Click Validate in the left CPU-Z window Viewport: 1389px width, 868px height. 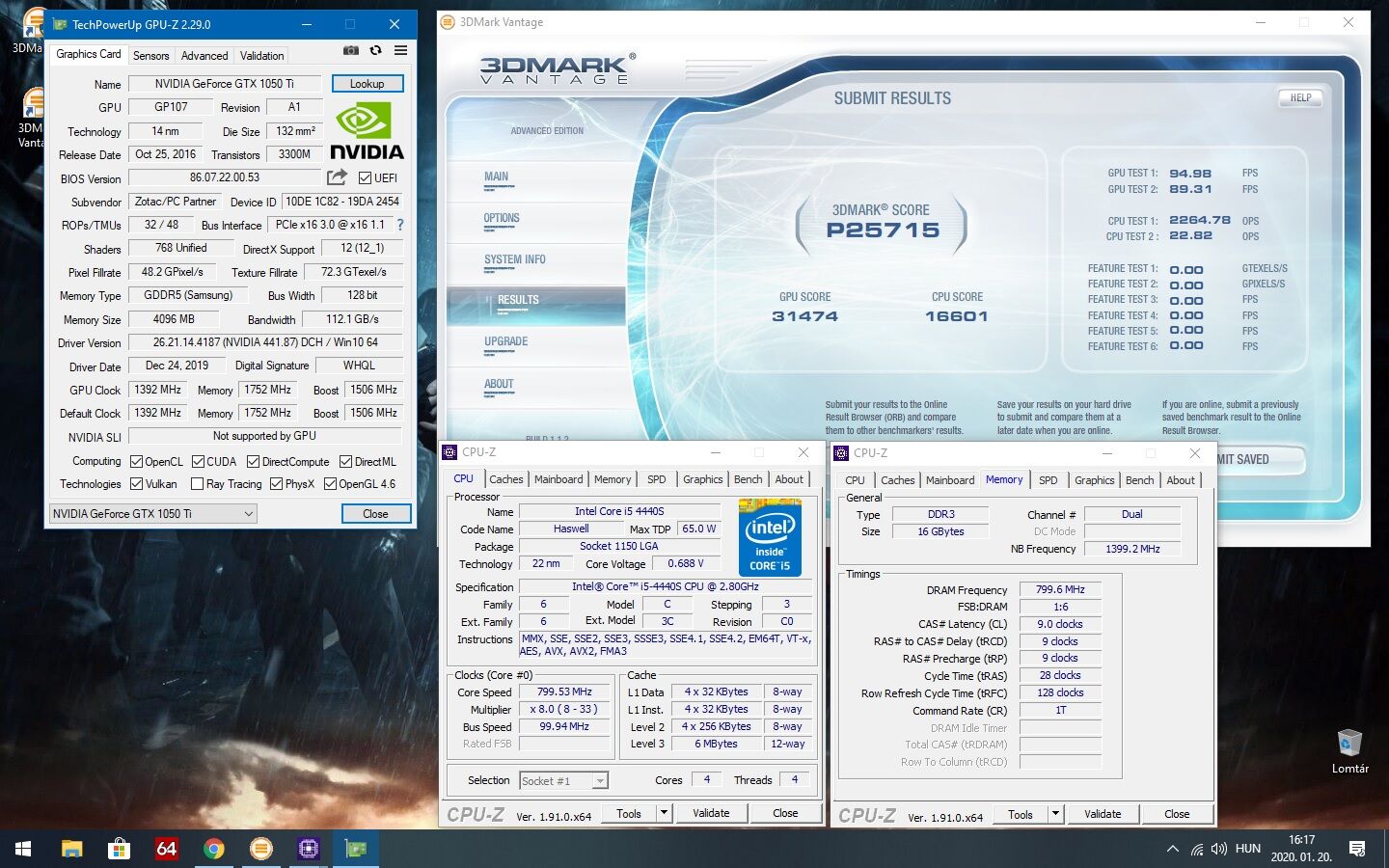coord(711,813)
